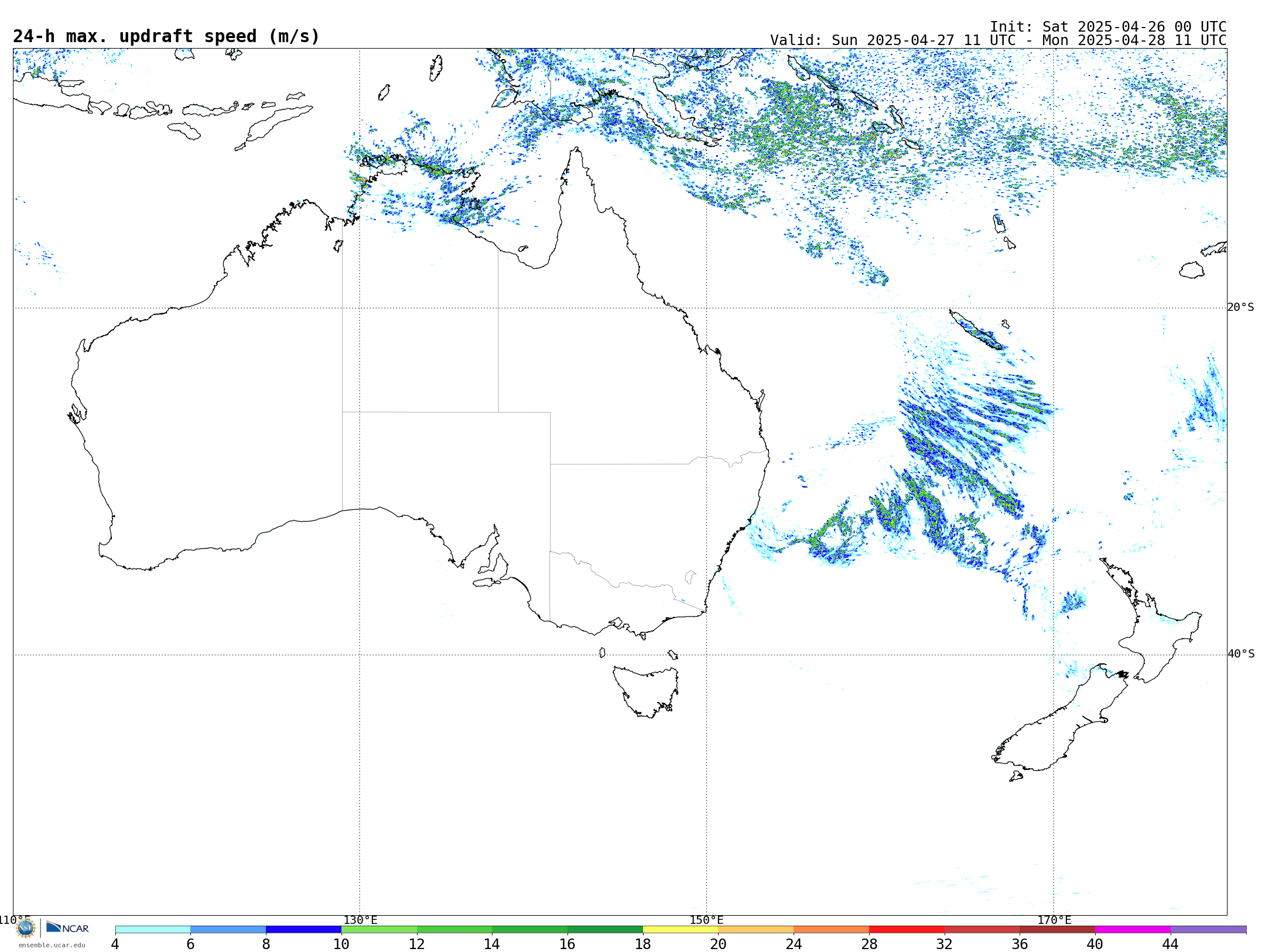Click the New Caledonia island outline
The image size is (1265, 952).
(x=975, y=330)
